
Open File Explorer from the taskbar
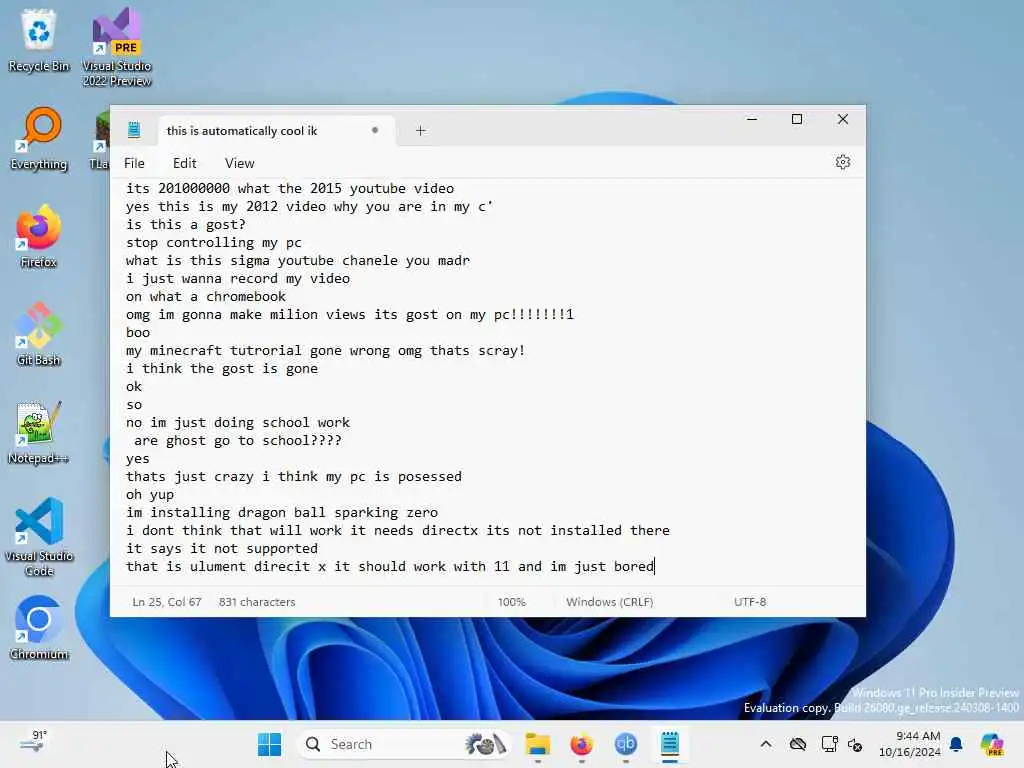click(x=537, y=744)
